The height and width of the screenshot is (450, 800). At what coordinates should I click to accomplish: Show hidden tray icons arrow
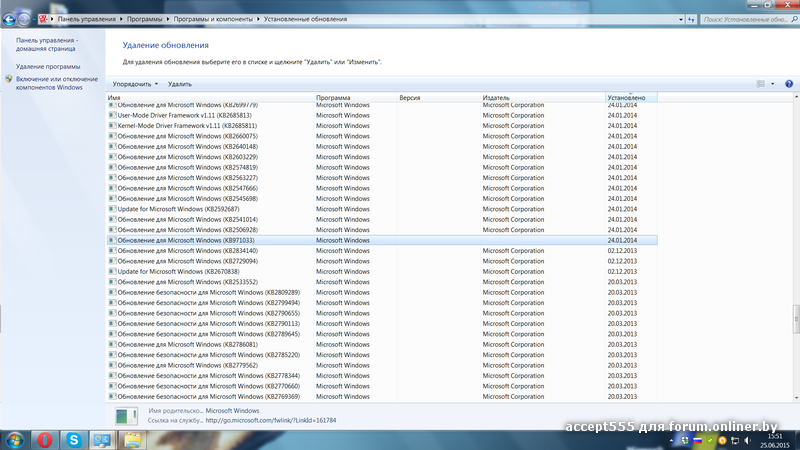(x=671, y=440)
